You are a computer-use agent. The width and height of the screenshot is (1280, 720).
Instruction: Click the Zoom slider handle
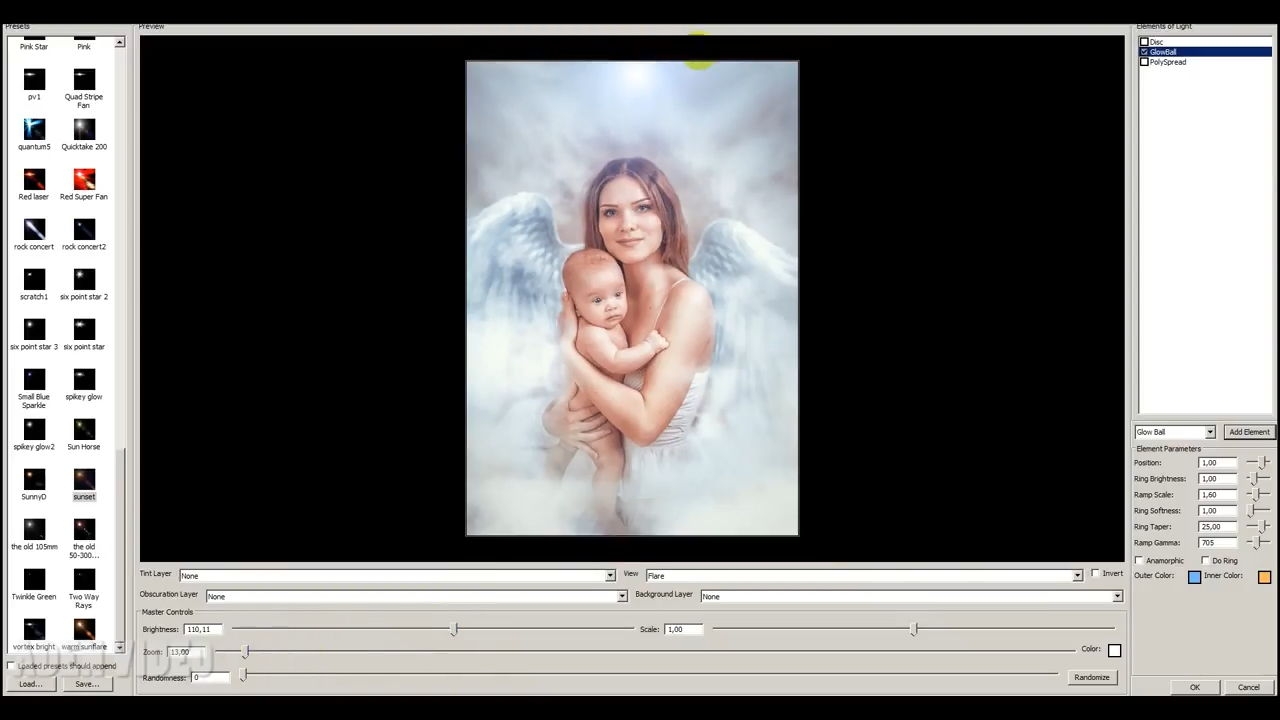point(246,652)
